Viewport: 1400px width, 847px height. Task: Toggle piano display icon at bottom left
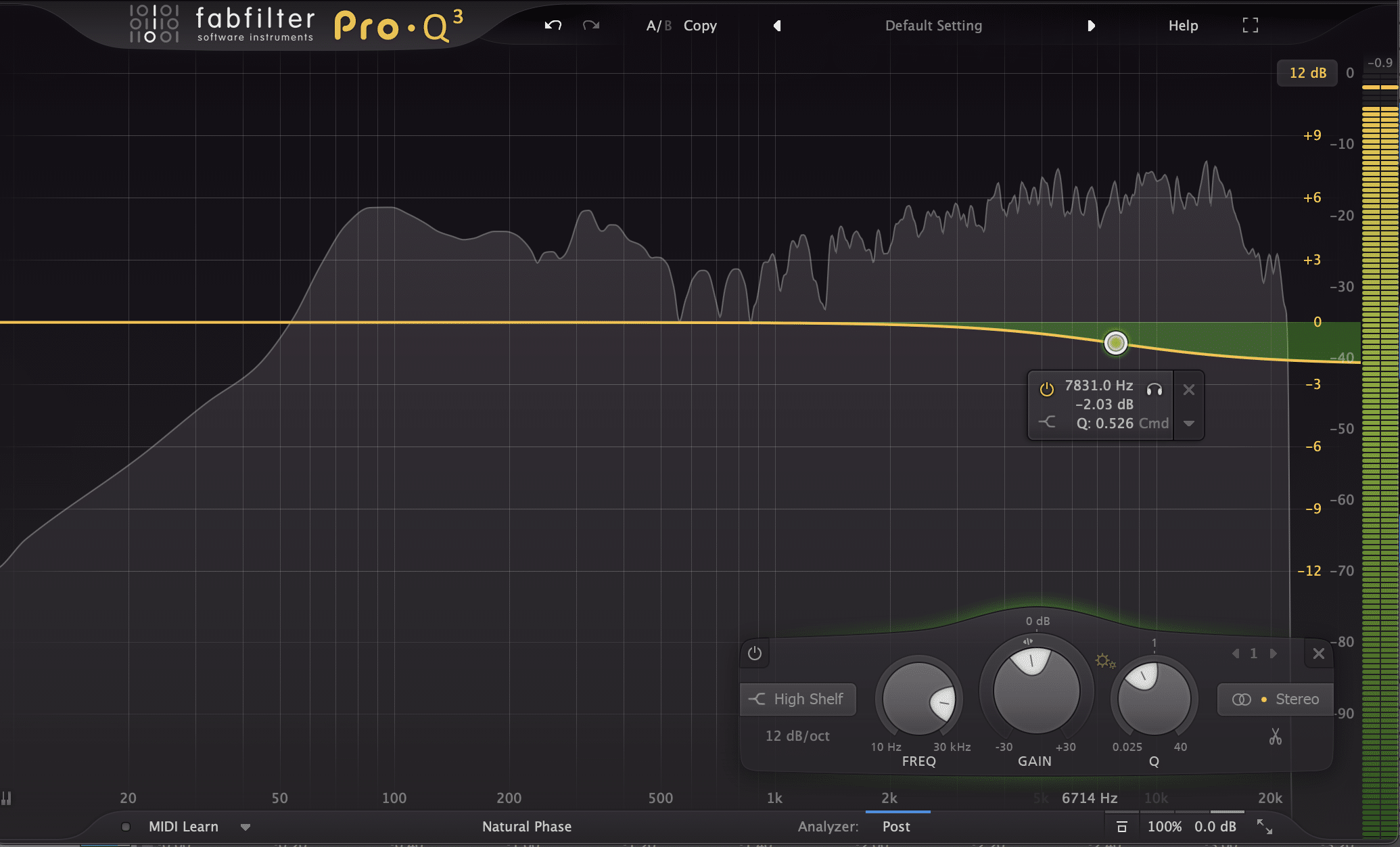(x=6, y=798)
